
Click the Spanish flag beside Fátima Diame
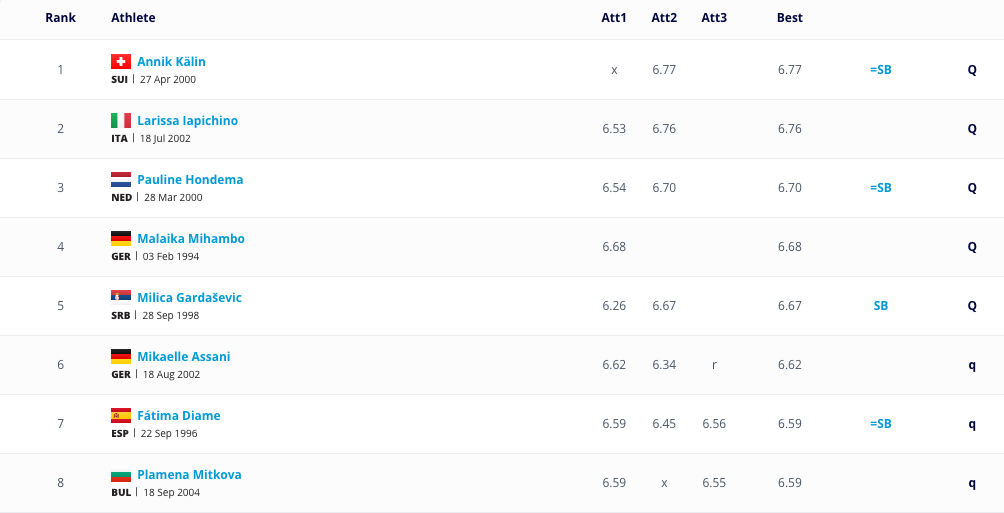click(121, 415)
